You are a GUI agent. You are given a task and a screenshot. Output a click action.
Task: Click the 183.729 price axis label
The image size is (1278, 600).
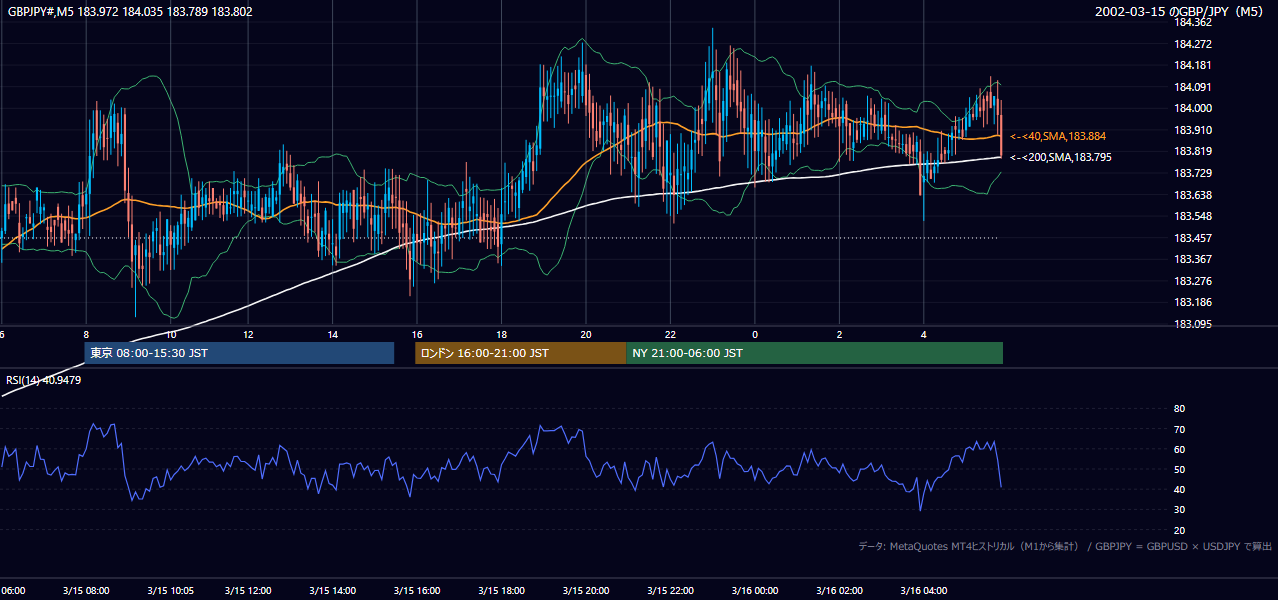click(x=1193, y=173)
